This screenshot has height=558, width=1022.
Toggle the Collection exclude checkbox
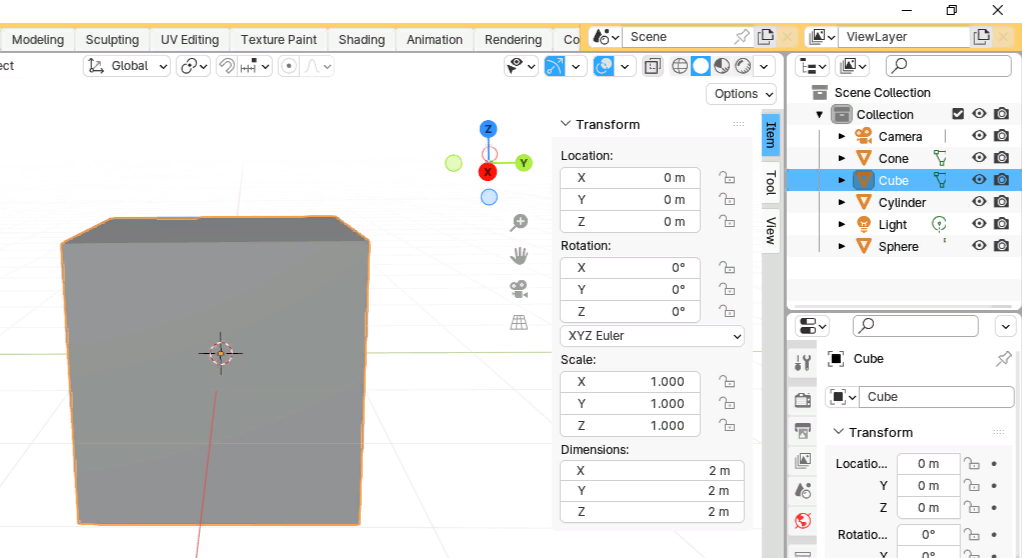click(957, 114)
